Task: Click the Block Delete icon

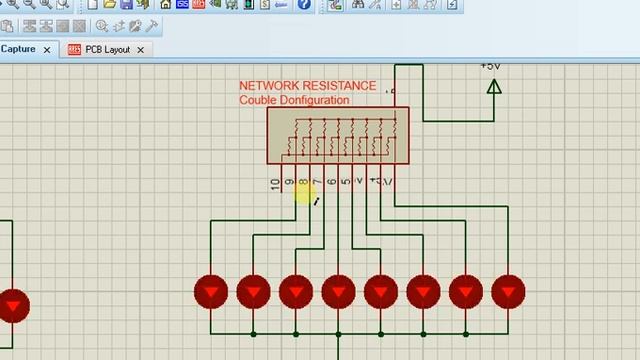Action: click(79, 26)
